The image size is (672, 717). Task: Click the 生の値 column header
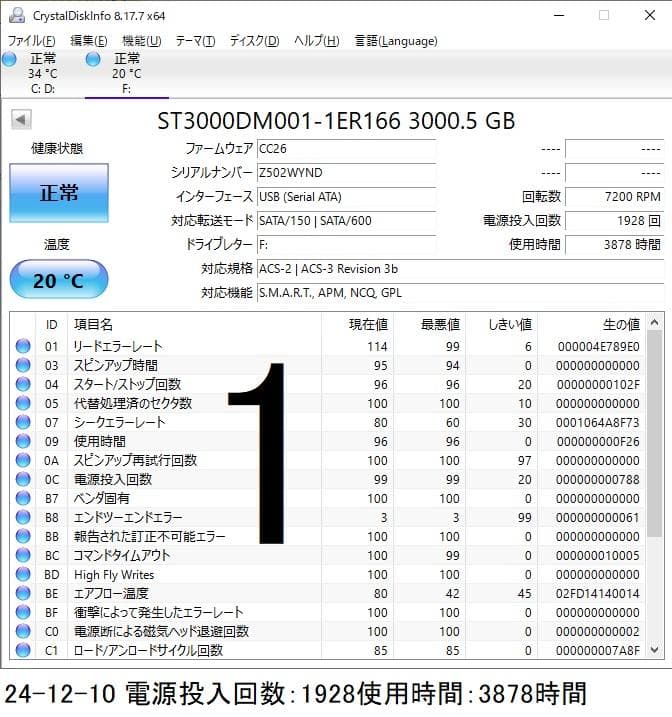592,324
